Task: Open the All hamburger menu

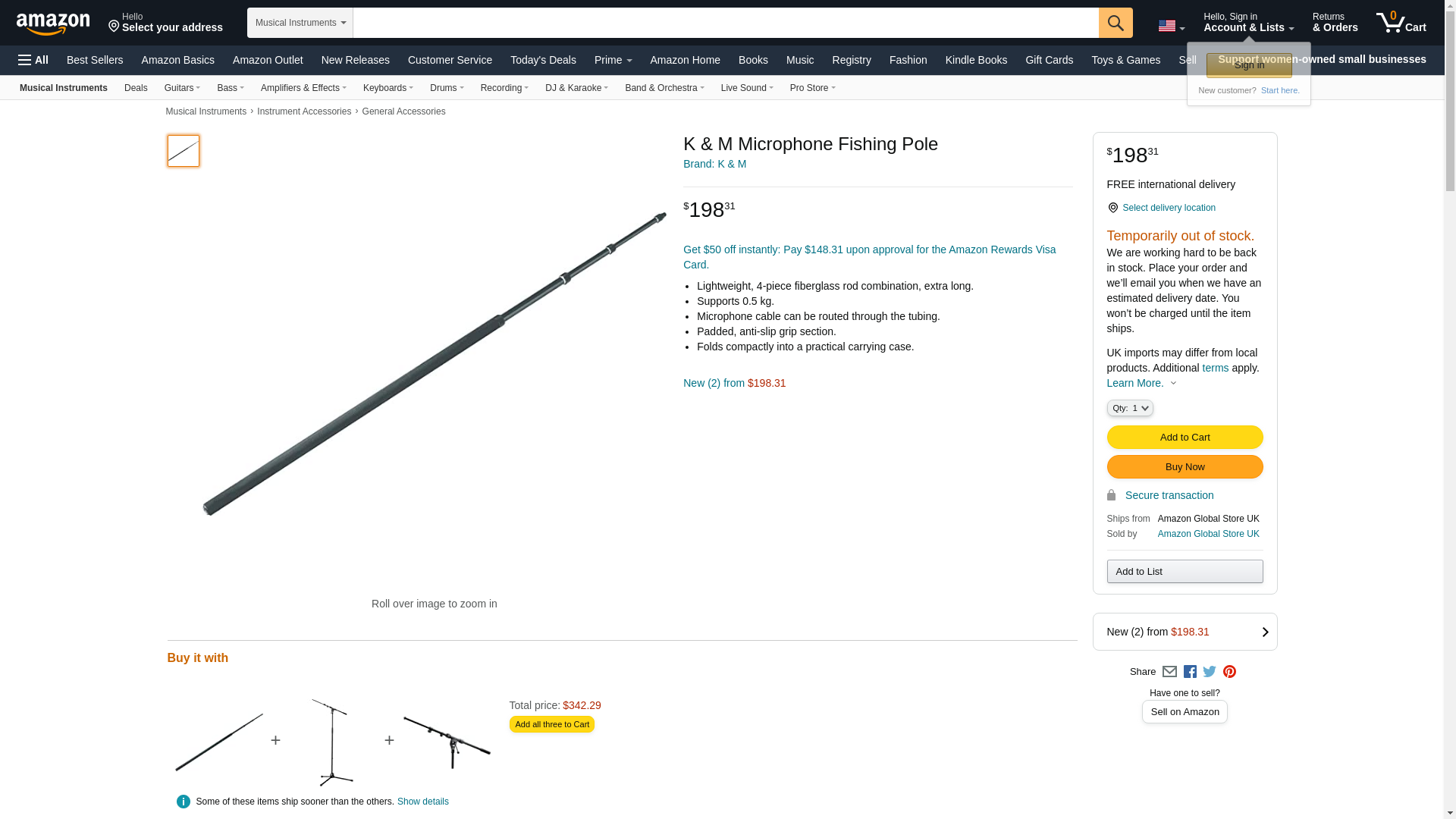Action: tap(33, 60)
